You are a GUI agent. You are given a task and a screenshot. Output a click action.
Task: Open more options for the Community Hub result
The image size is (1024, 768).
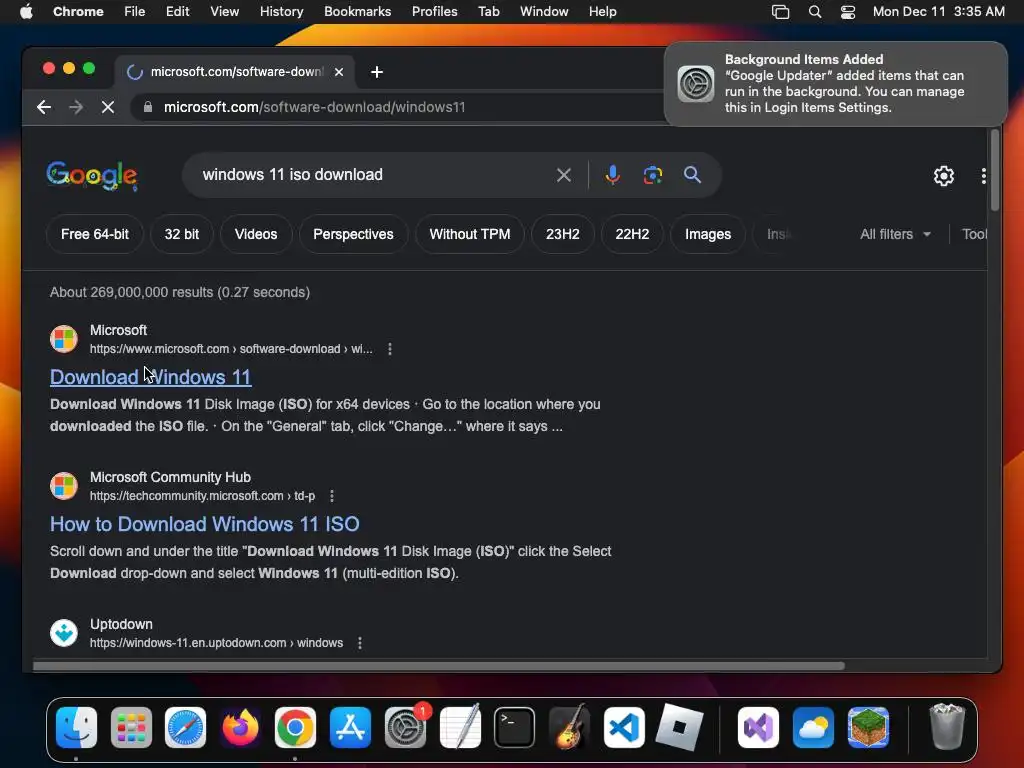[332, 496]
